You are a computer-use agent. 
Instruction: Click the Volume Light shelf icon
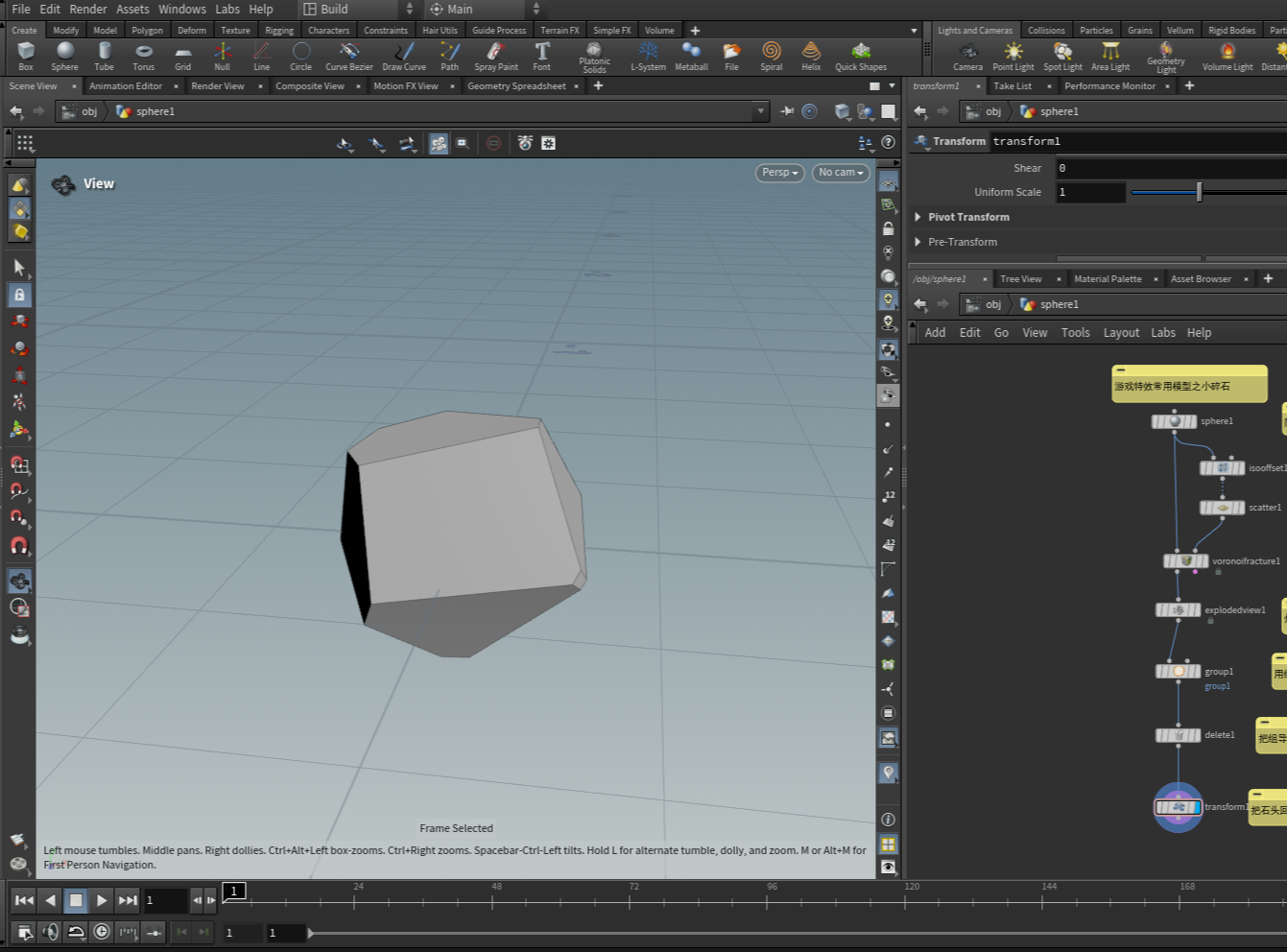(x=1227, y=57)
